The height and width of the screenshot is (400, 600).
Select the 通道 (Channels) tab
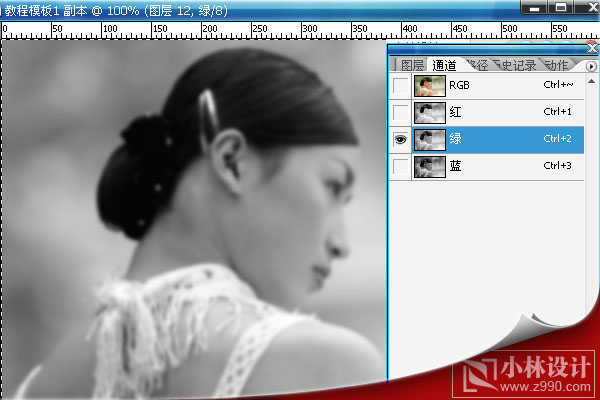[x=444, y=65]
